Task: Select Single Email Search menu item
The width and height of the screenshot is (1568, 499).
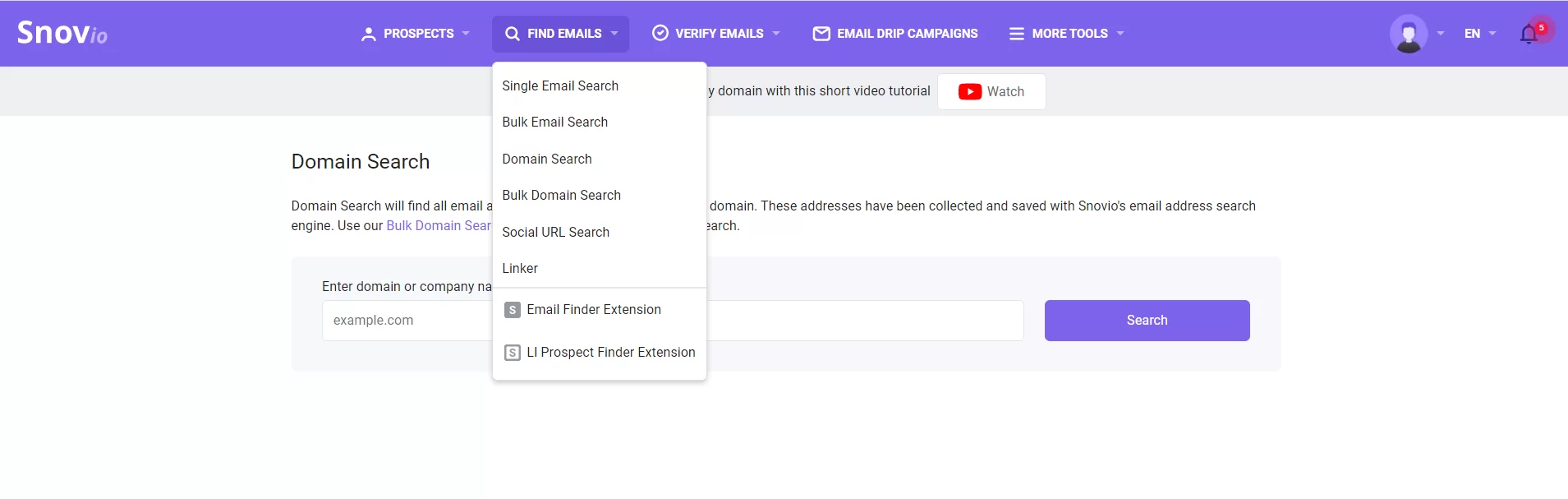Action: coord(560,86)
